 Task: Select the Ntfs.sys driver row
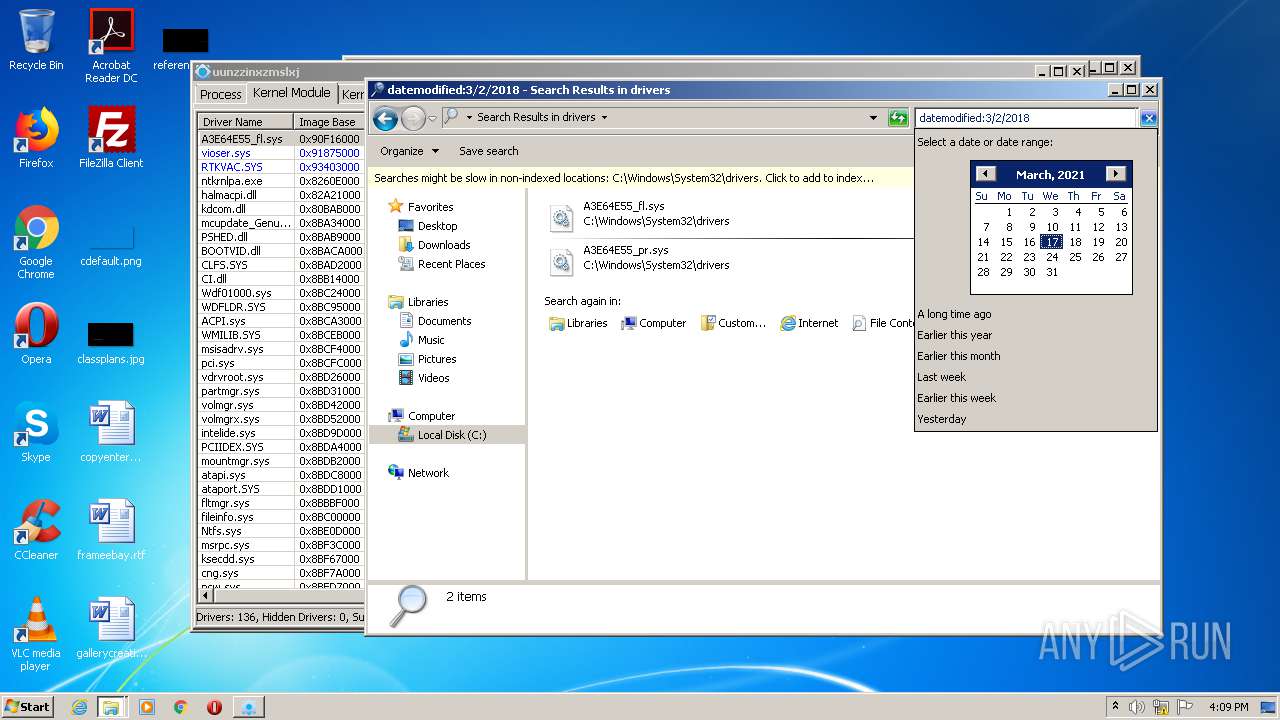281,531
